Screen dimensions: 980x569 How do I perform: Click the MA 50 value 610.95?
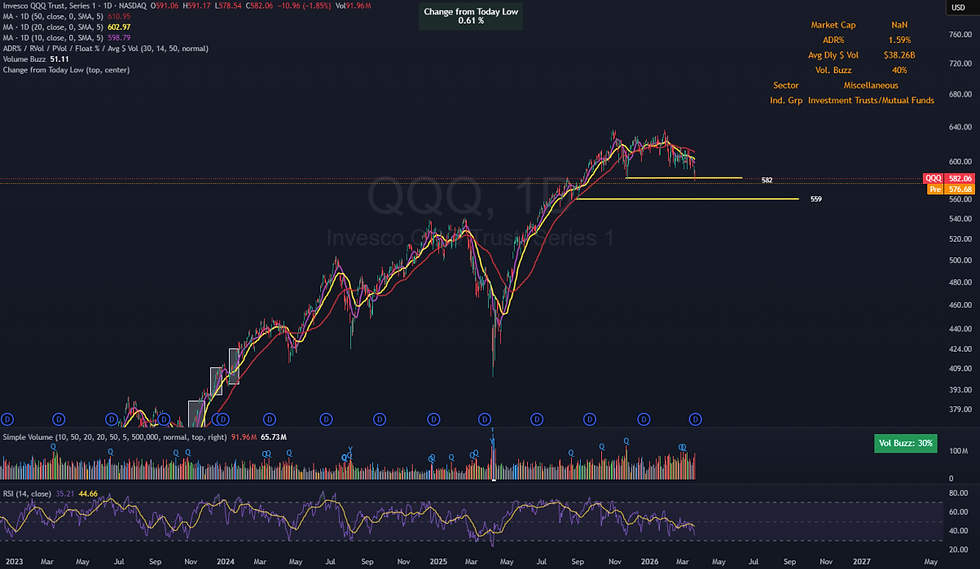click(119, 16)
